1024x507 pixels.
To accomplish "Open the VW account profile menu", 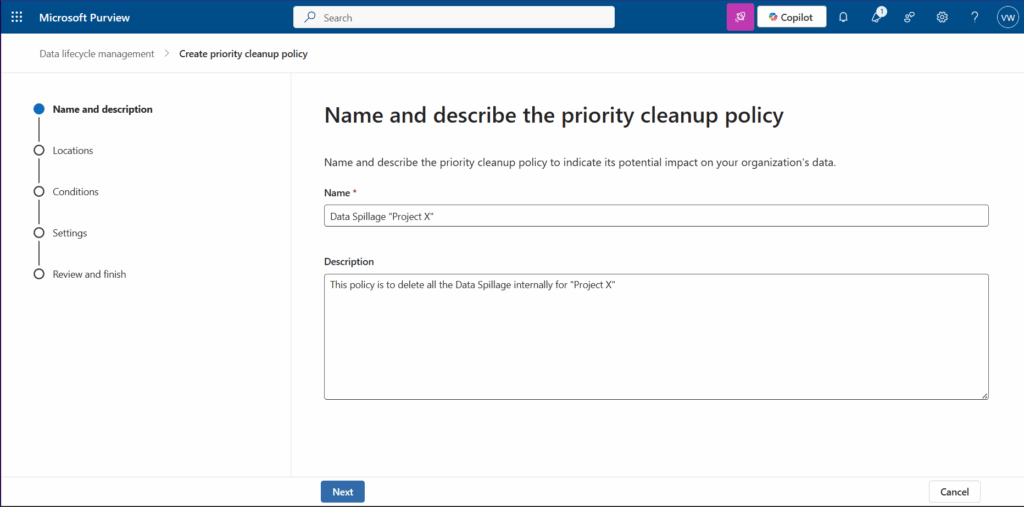I will 1007,17.
